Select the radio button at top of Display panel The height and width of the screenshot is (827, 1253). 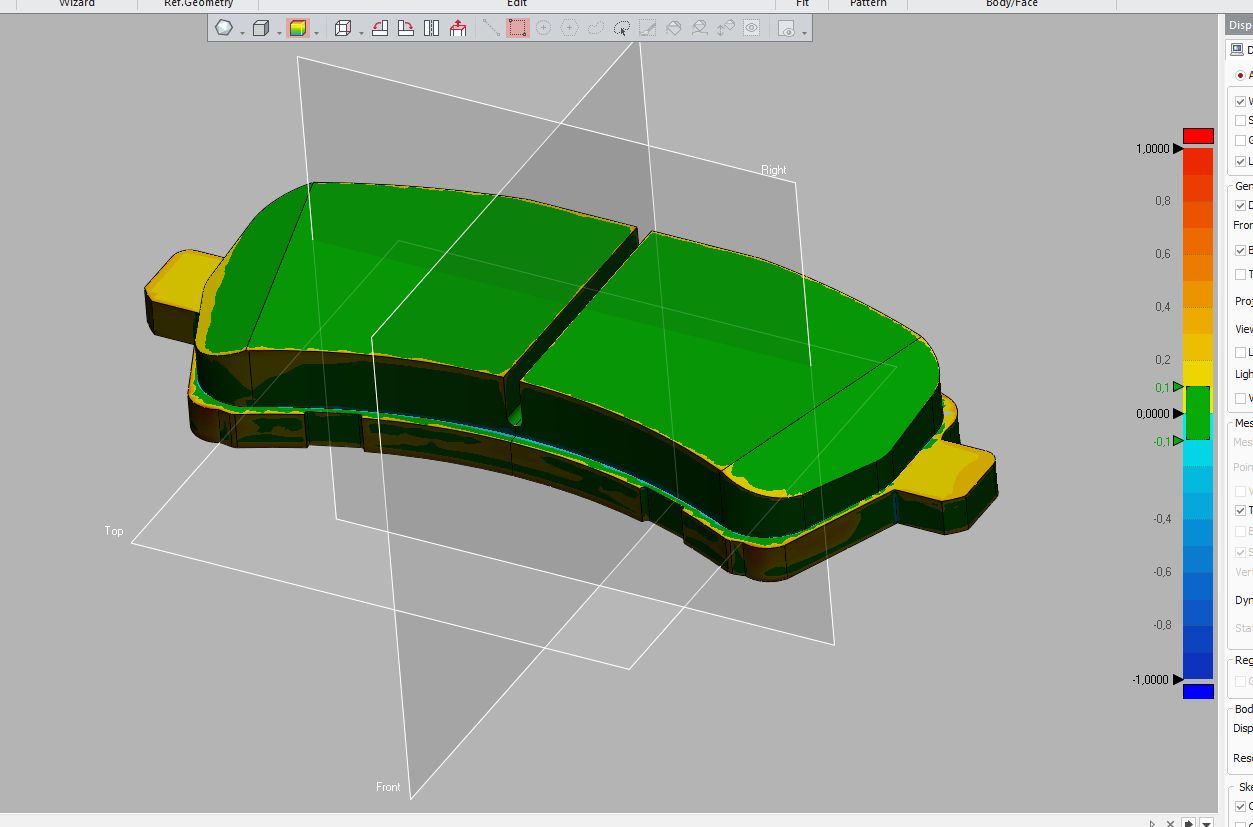(1241, 75)
